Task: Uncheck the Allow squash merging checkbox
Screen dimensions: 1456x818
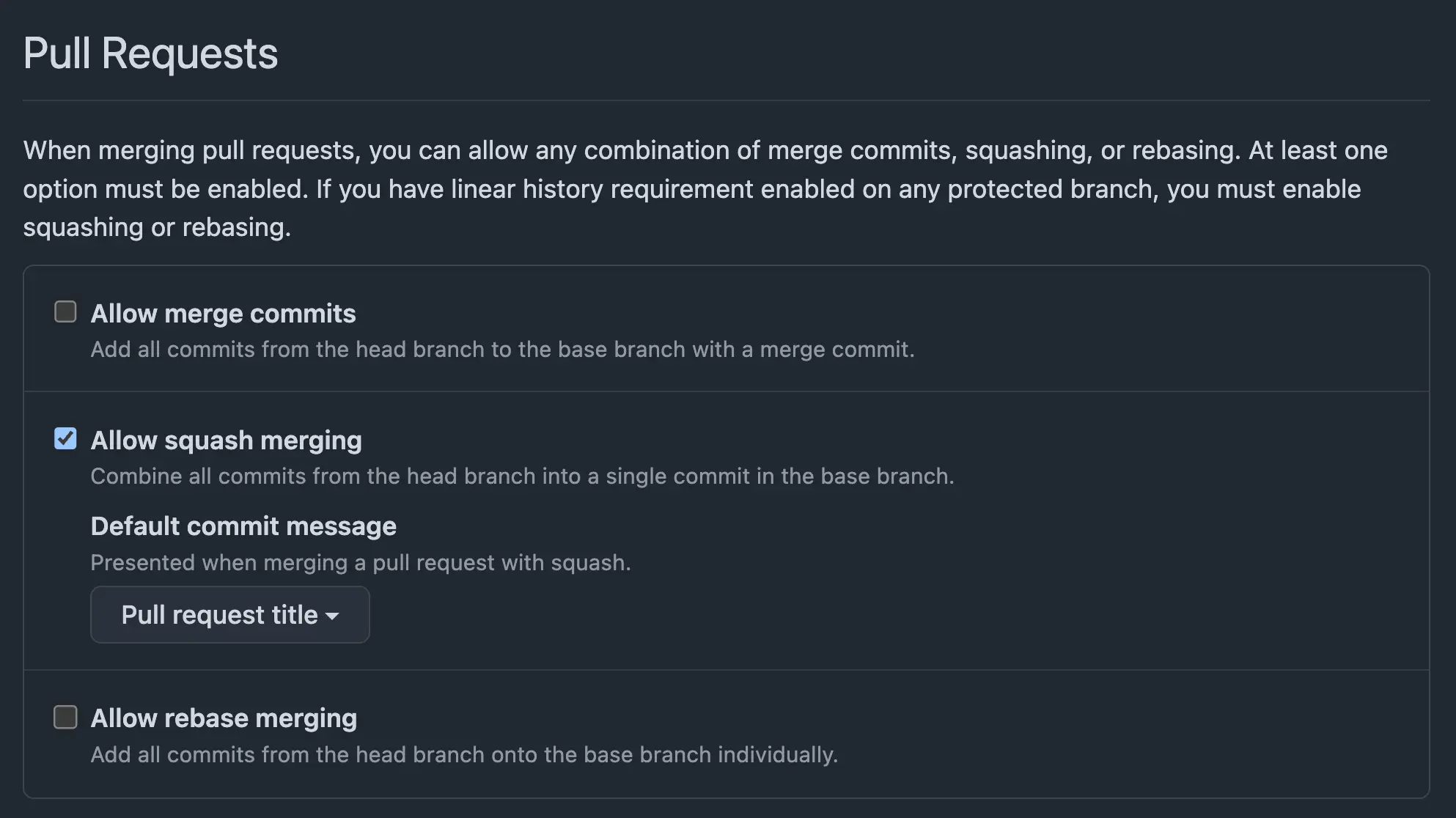Action: point(65,439)
